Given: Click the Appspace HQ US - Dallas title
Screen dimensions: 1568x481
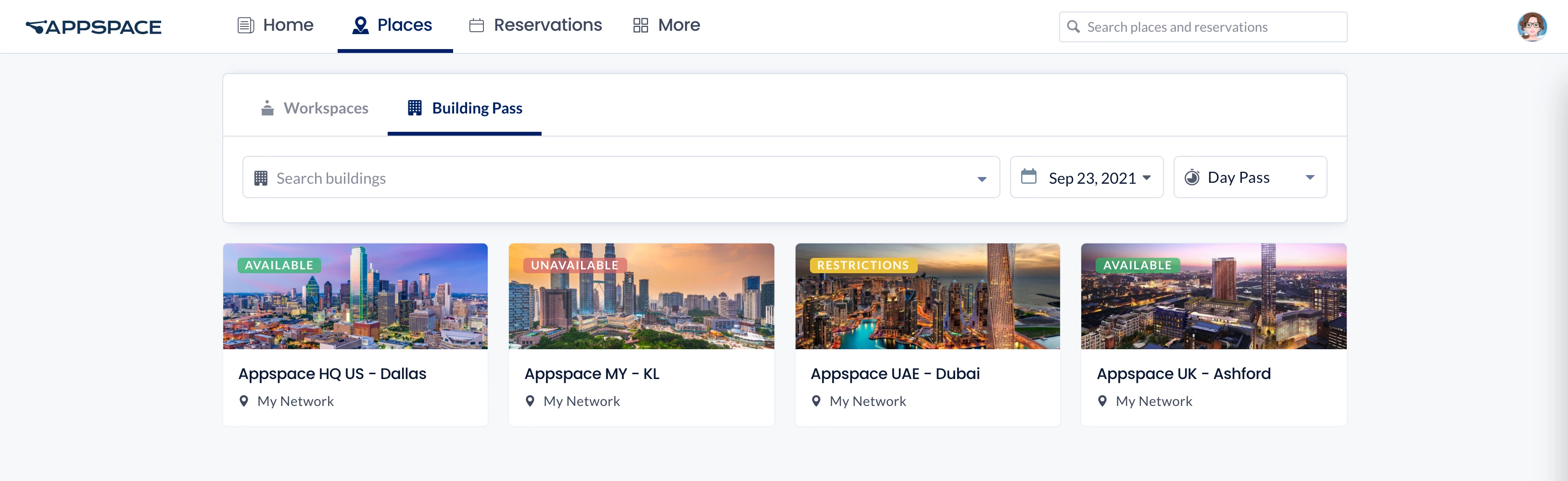Looking at the screenshot, I should 332,374.
